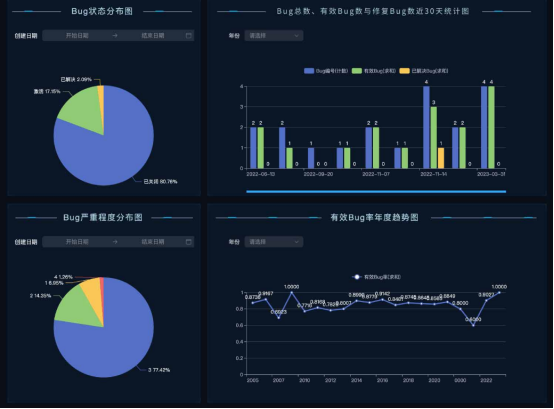
Task: Click blue data zoom slider under bar chart
Action: point(376,191)
